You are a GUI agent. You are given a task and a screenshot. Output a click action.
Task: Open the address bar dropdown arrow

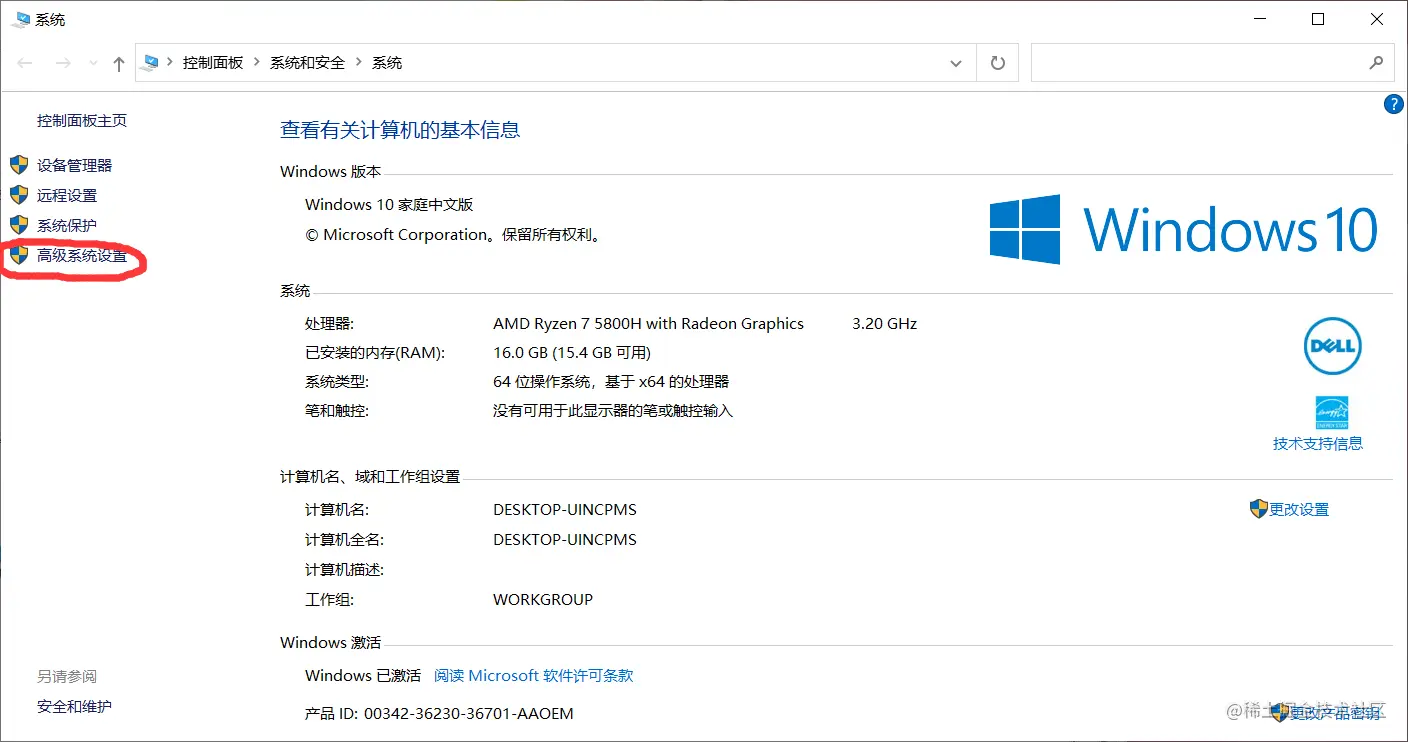click(955, 62)
